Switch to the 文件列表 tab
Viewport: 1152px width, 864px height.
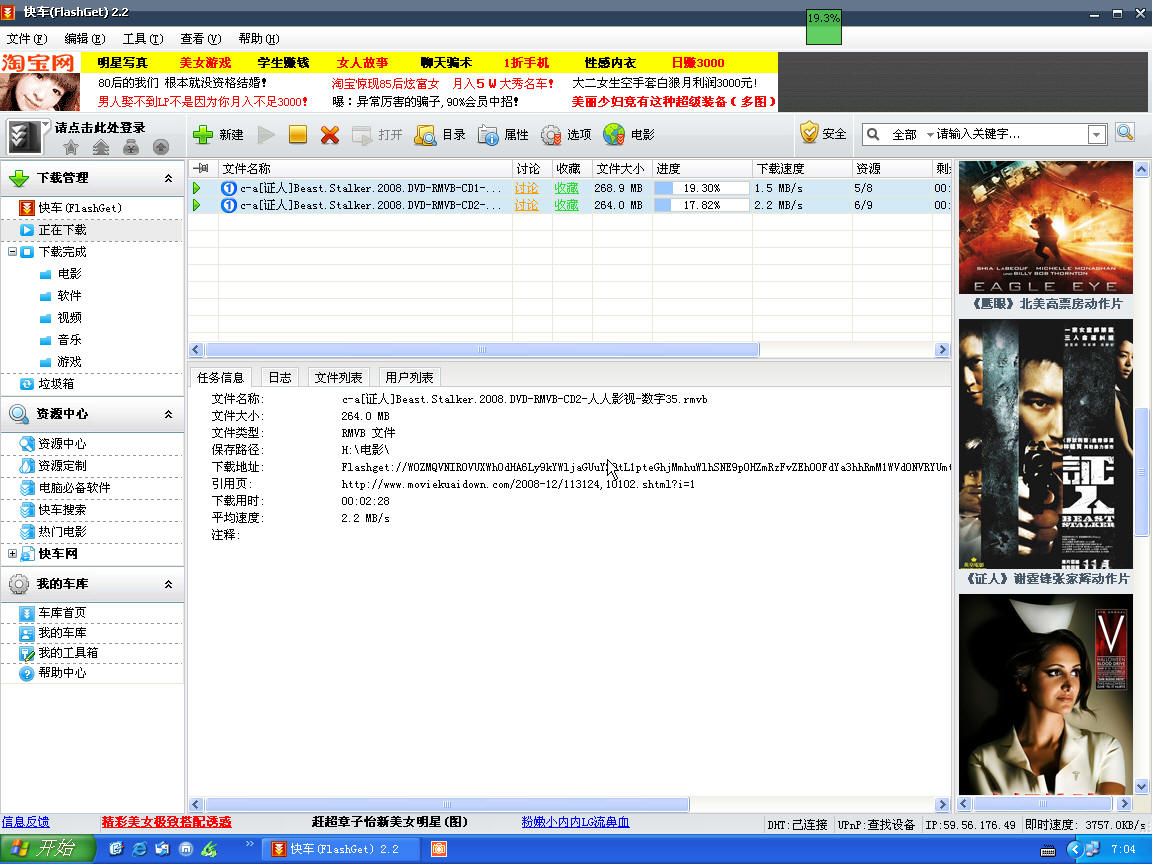tap(338, 378)
